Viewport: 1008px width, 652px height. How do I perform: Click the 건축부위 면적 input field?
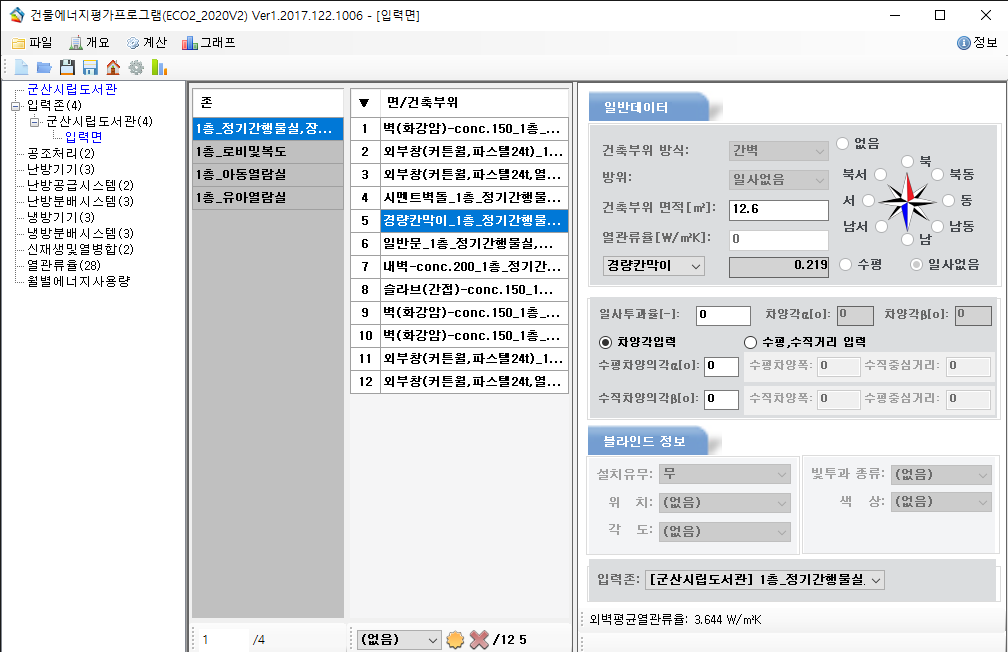778,210
